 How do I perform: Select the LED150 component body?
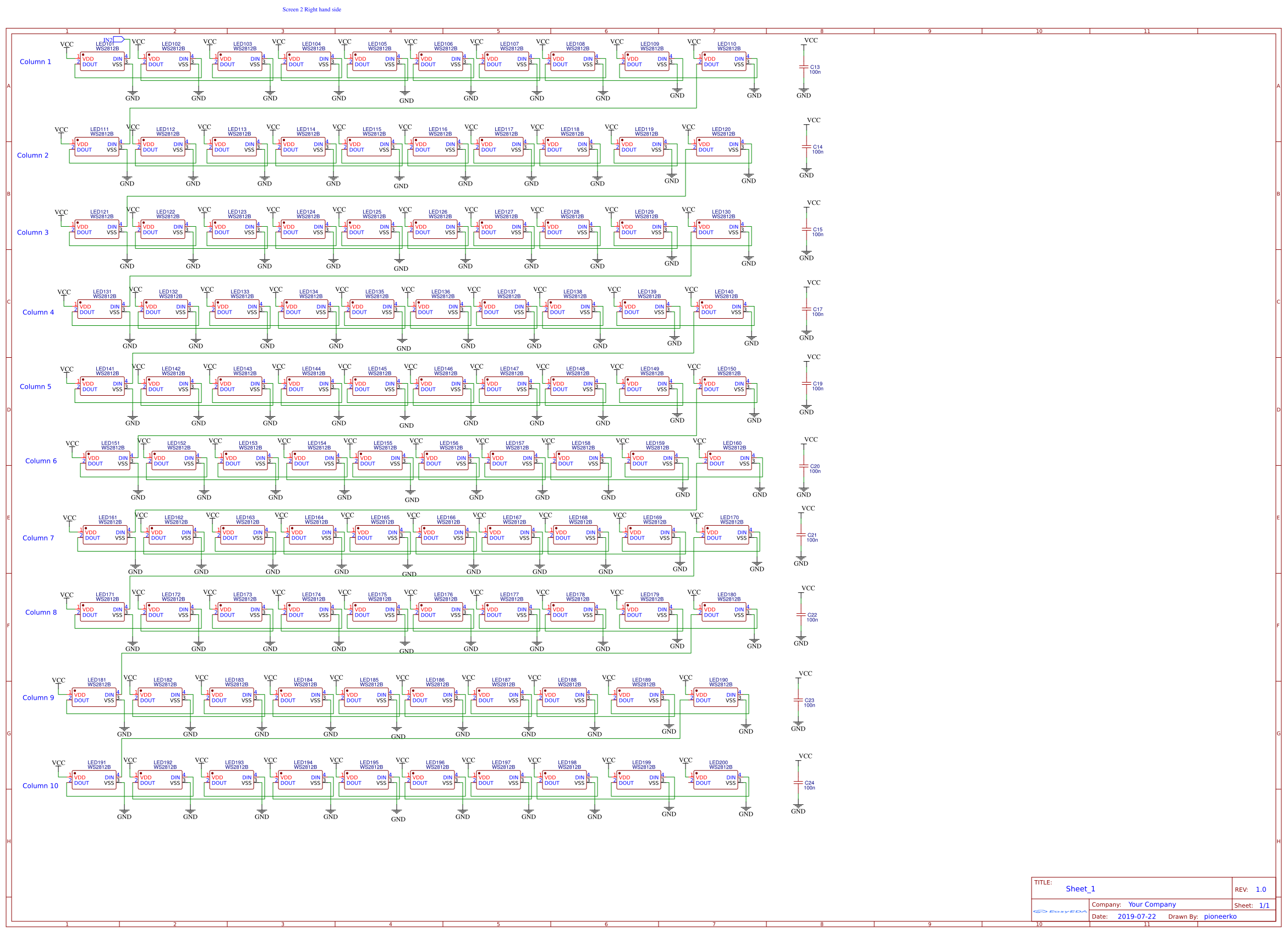[724, 386]
